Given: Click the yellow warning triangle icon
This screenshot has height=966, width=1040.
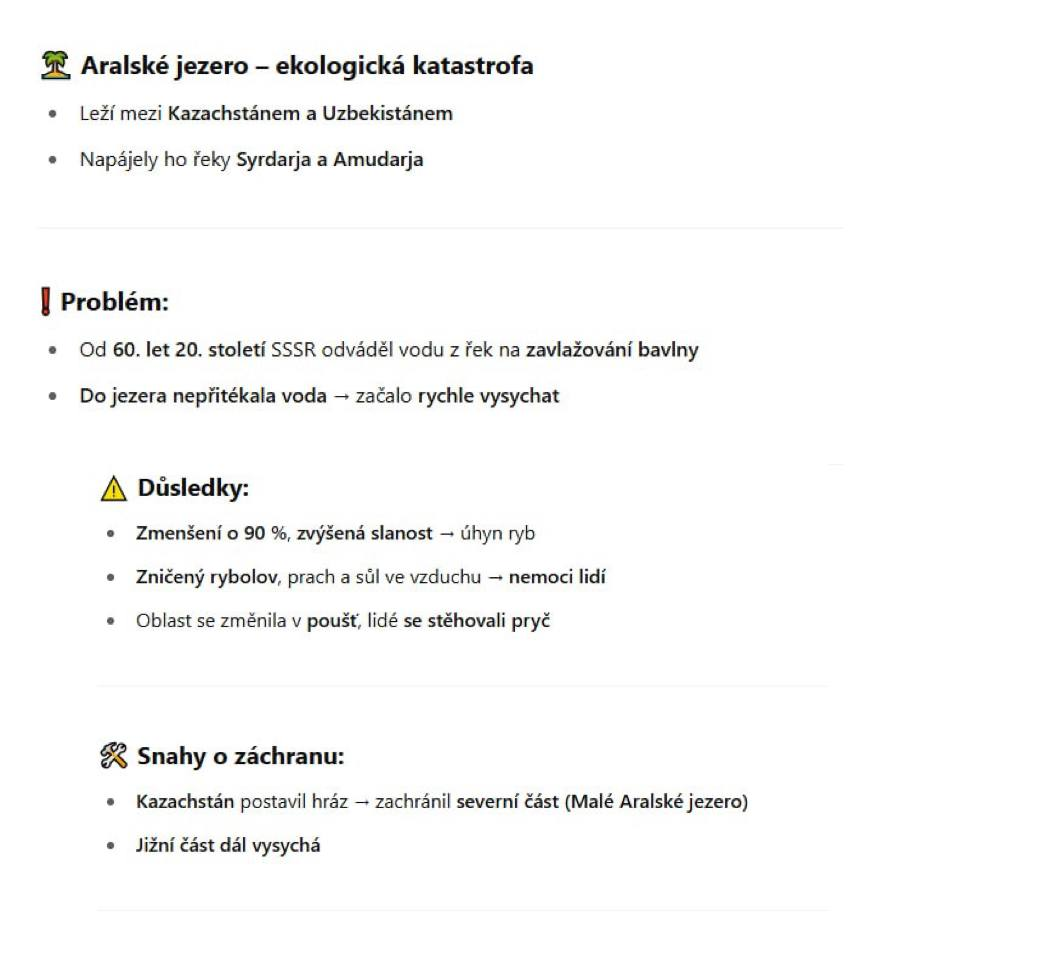Looking at the screenshot, I should (x=113, y=488).
